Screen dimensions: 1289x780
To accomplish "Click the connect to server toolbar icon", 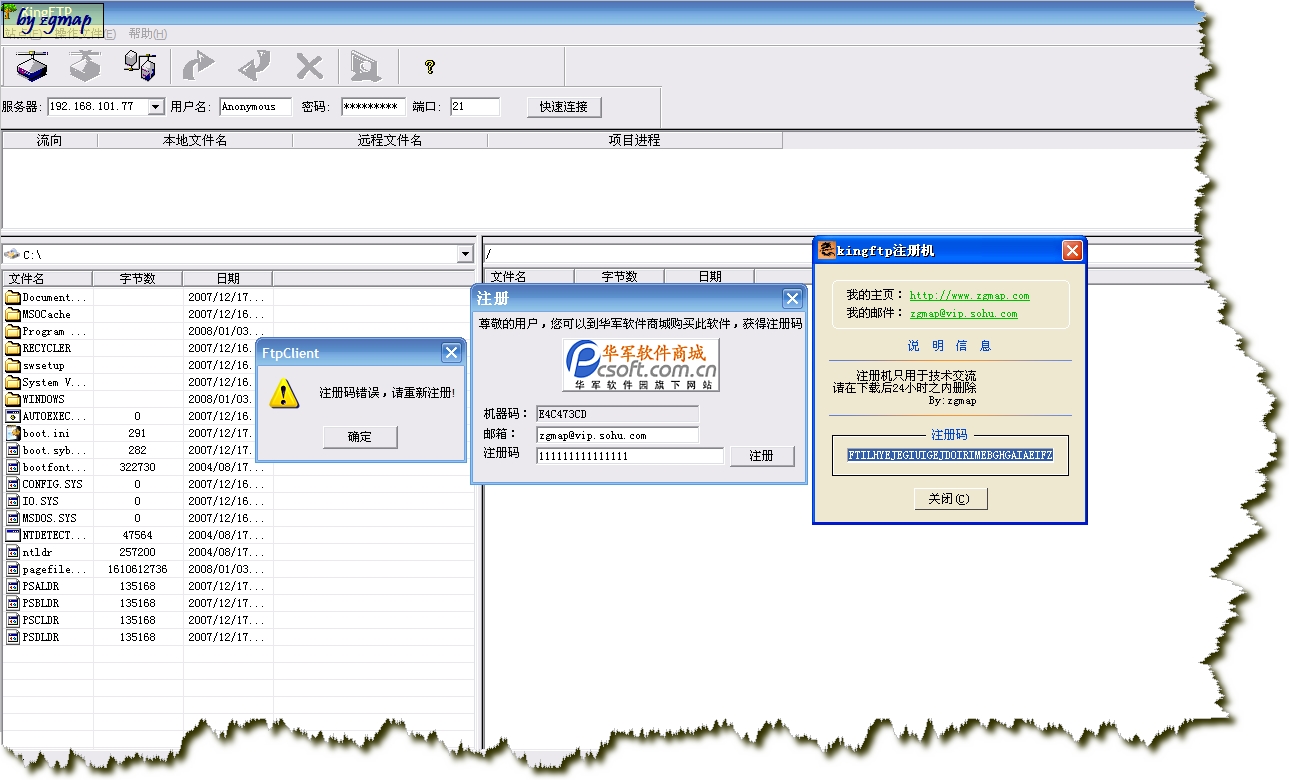I will pyautogui.click(x=32, y=67).
